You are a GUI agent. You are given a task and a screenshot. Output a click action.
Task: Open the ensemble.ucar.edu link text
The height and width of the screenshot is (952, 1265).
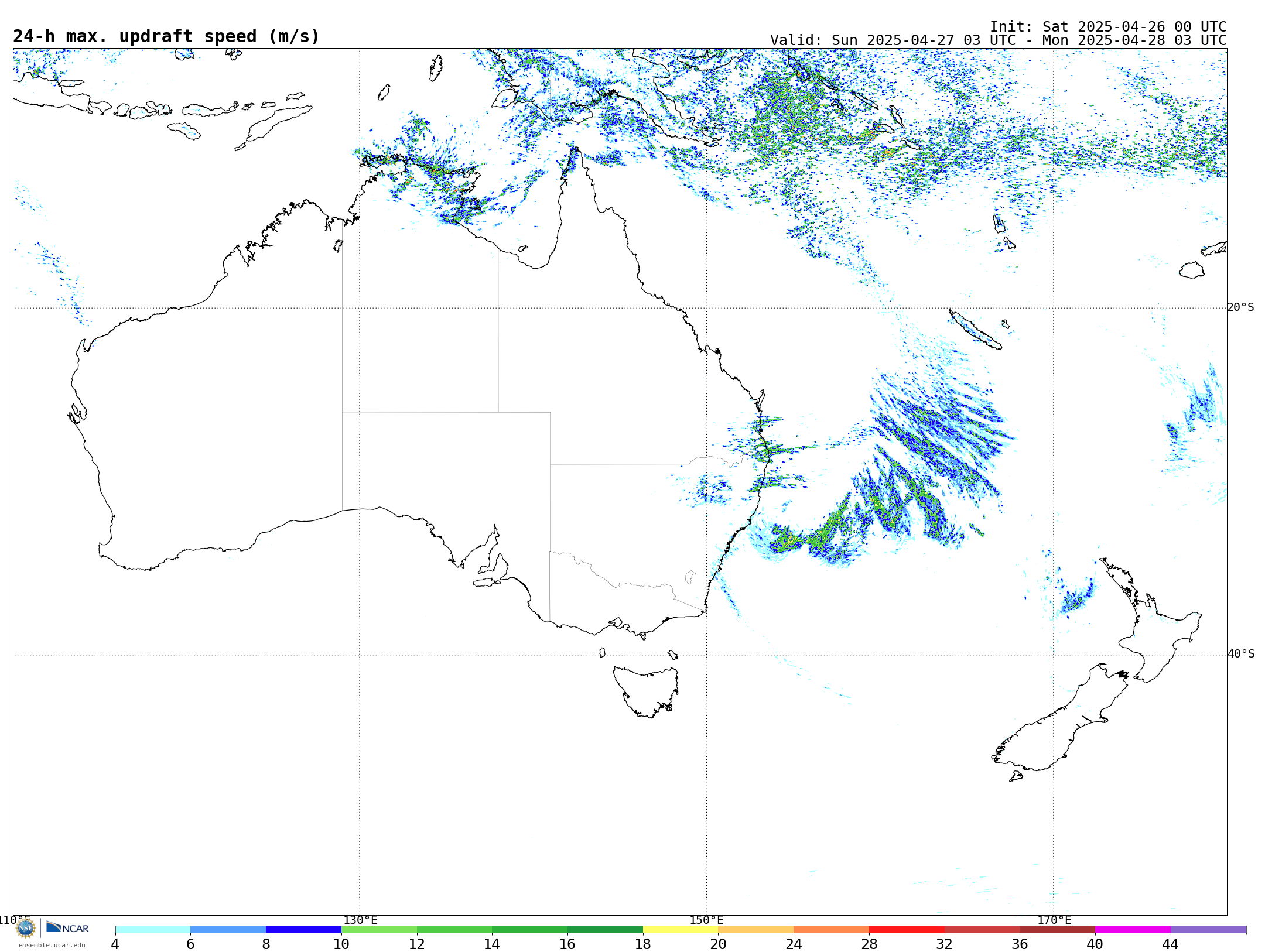pos(52,945)
